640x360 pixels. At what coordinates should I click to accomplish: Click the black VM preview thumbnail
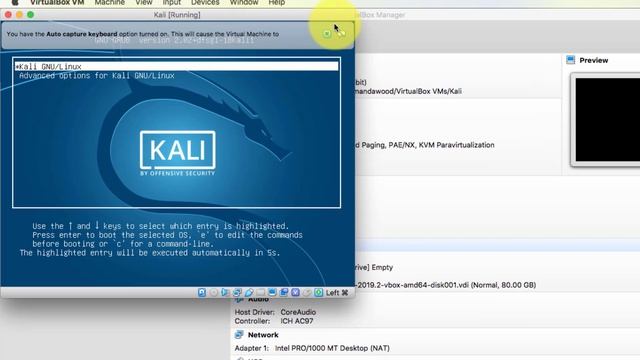pyautogui.click(x=607, y=120)
